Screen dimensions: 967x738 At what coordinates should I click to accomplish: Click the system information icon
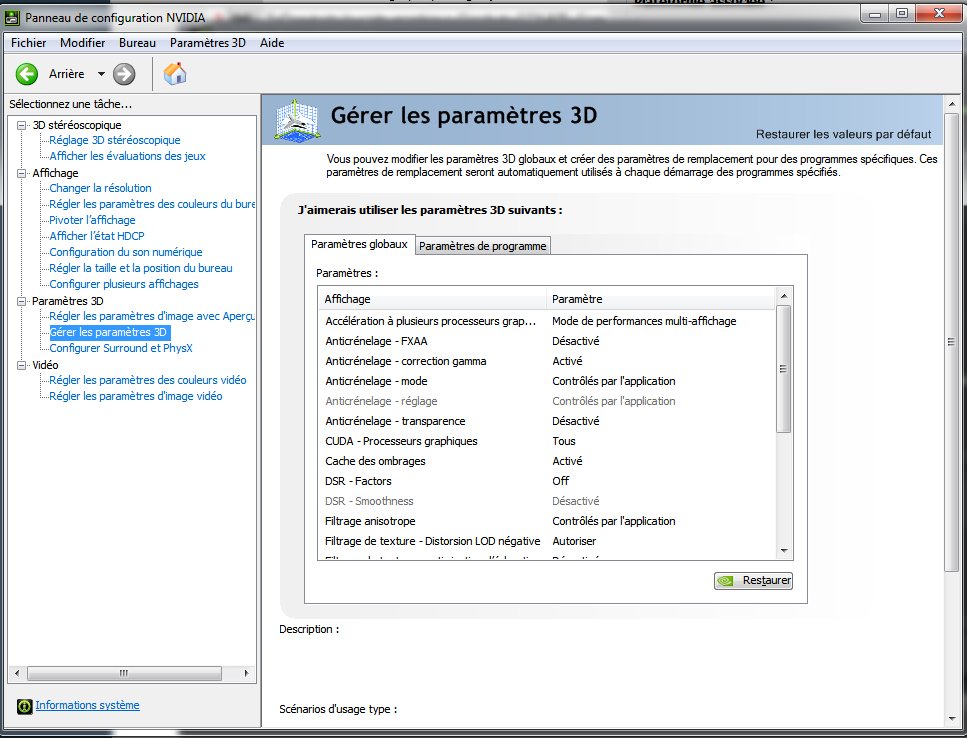coord(24,706)
